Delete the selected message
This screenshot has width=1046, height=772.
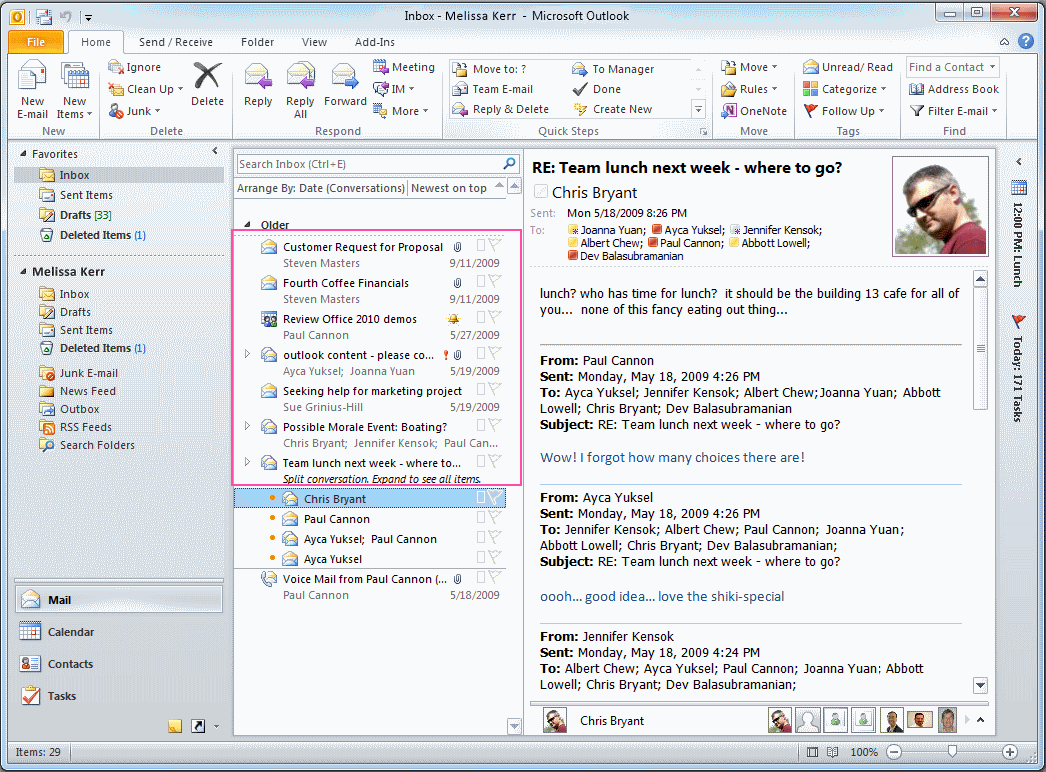tap(207, 83)
